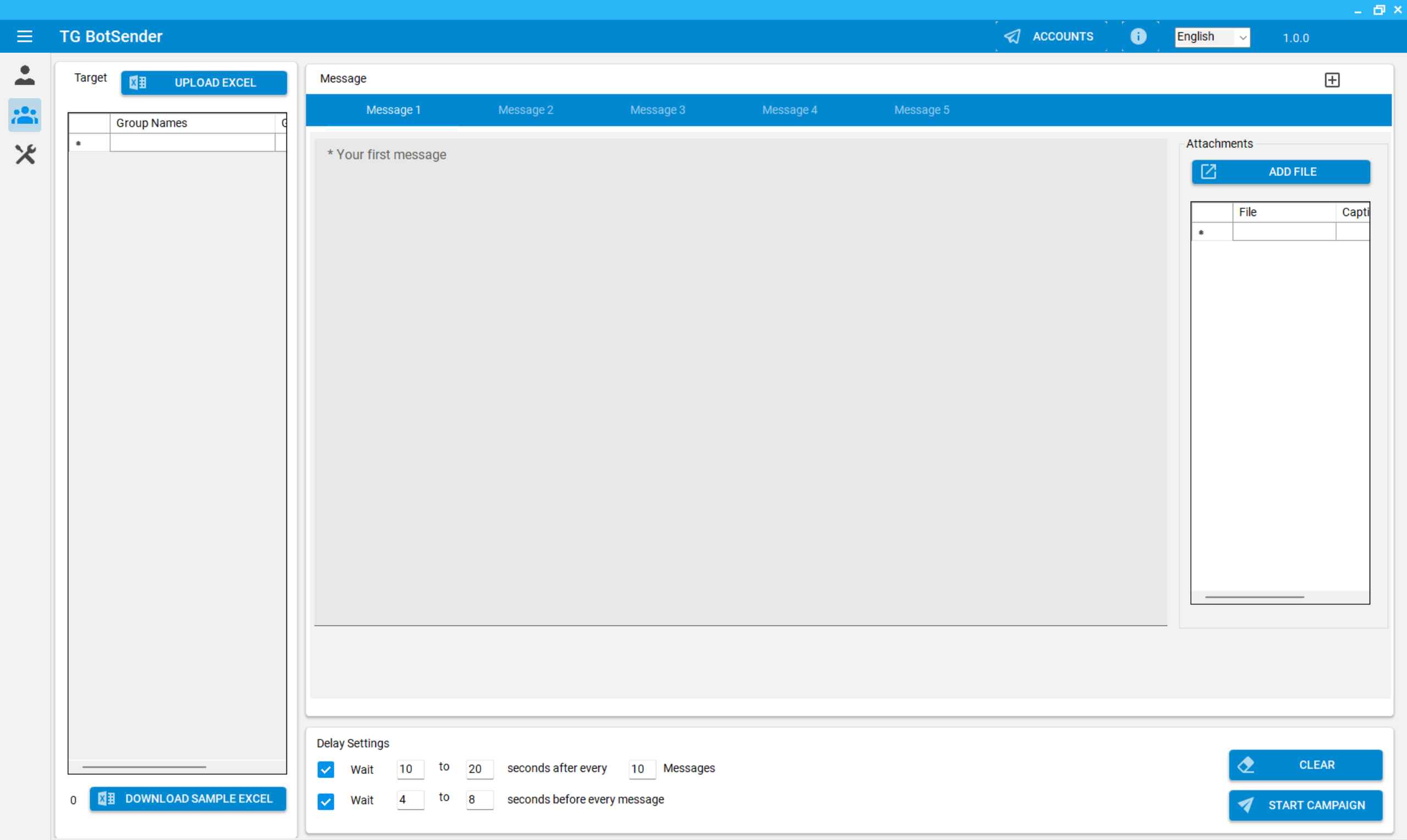Click the paper plane Accounts icon
Screen dimensions: 1407x840
point(1013,36)
